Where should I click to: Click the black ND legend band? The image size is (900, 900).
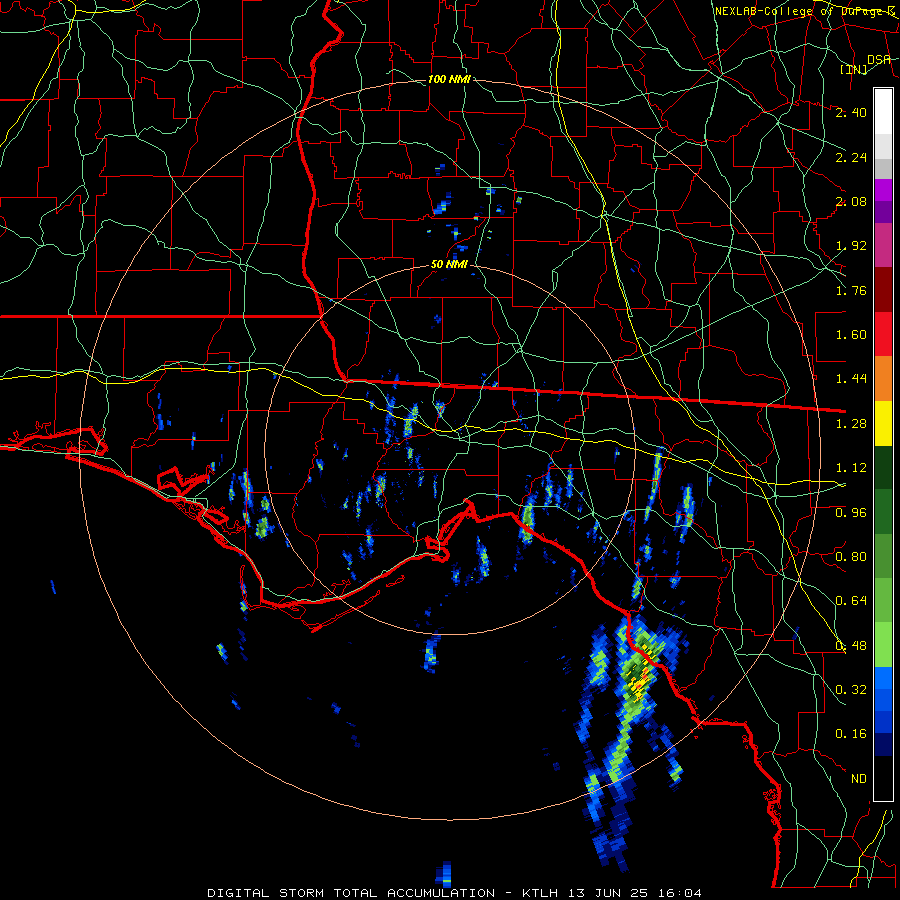(883, 778)
